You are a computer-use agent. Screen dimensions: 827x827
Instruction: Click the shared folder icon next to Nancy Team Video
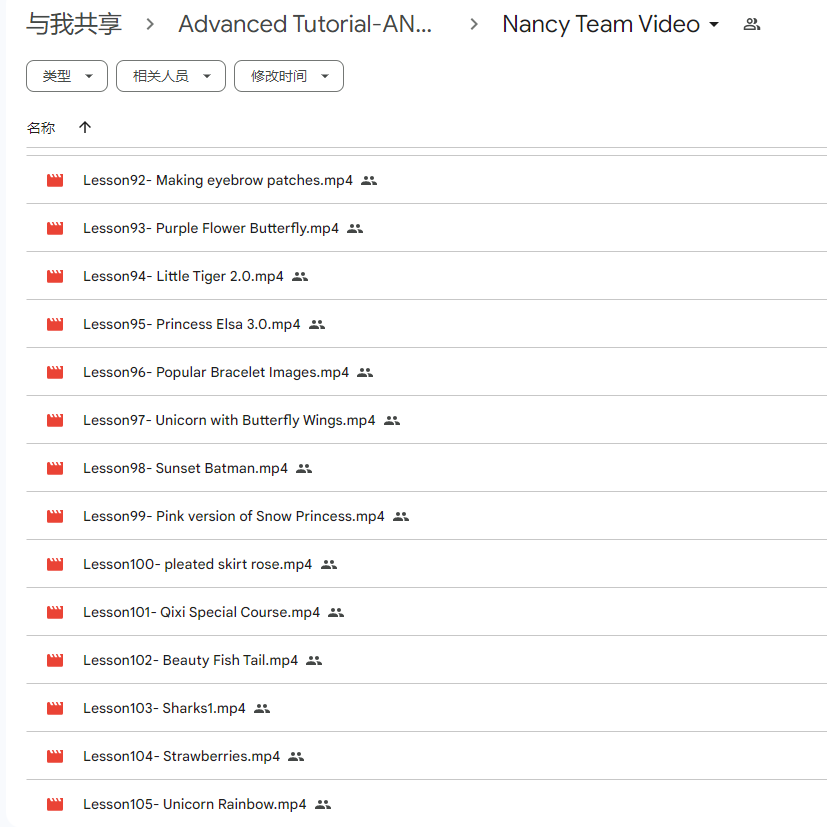752,25
